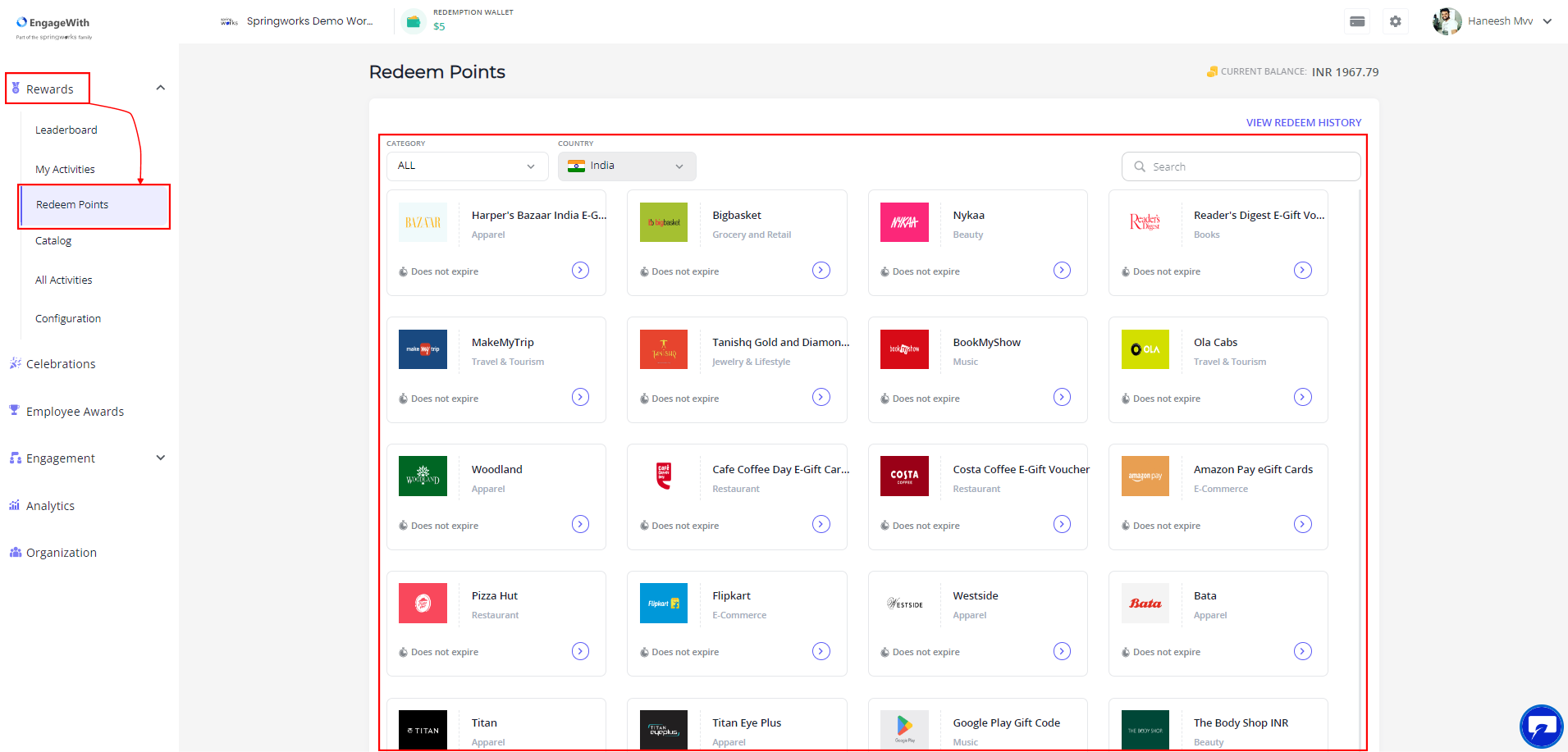Click View Redeem History link
Screen dimensions: 1568x752
(1304, 122)
